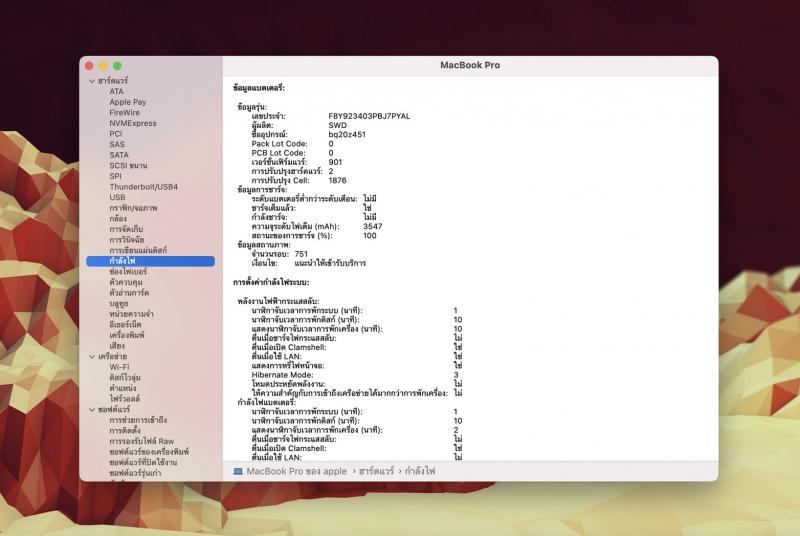Select การวินิจฉัย in the sidebar
Viewport: 800px width, 536px height.
pos(127,240)
